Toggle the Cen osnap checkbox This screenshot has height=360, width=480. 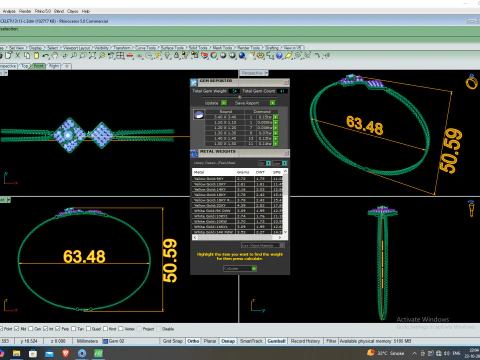[x=31, y=329]
